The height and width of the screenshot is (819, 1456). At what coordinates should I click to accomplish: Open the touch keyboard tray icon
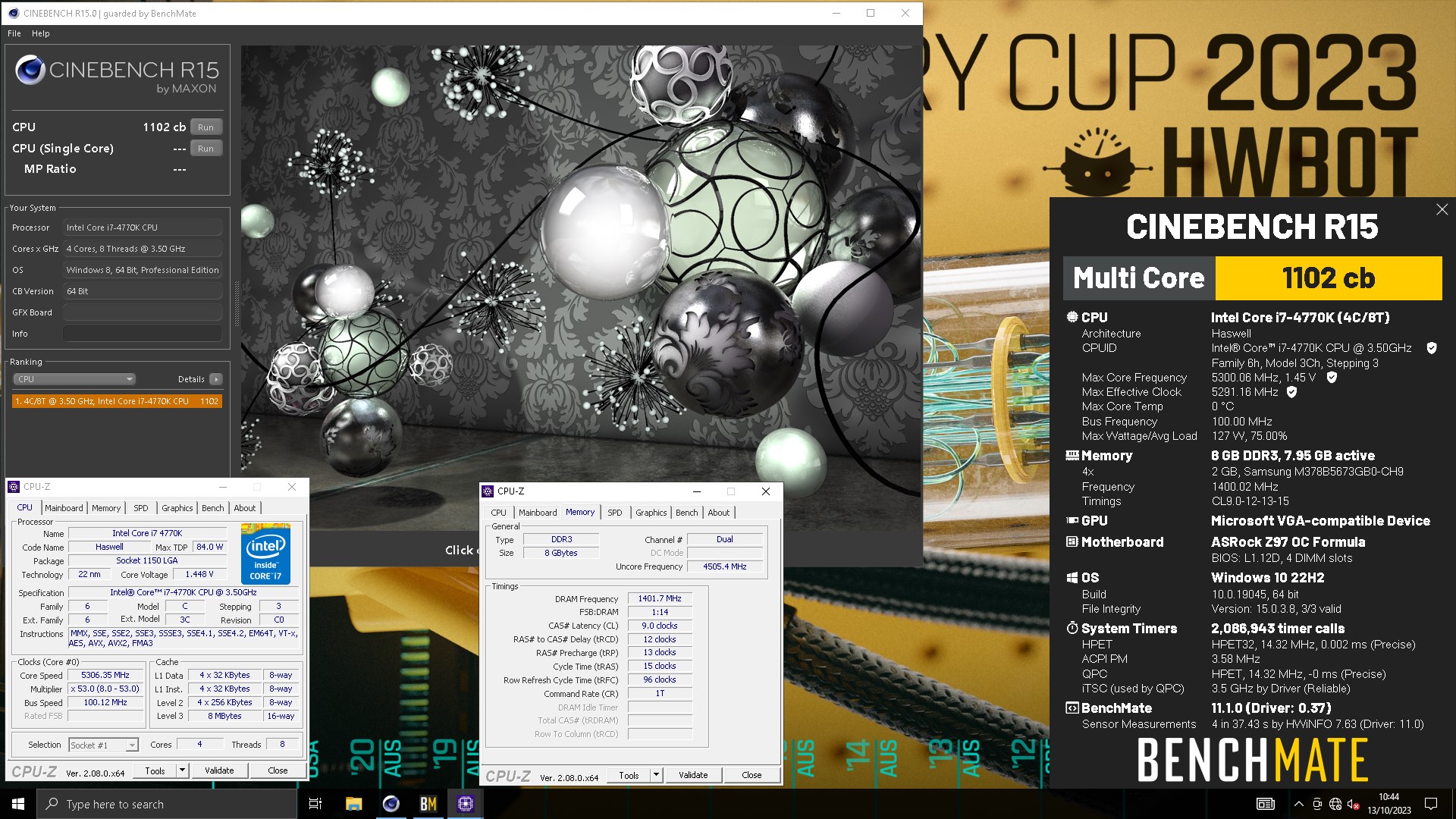pos(1265,804)
